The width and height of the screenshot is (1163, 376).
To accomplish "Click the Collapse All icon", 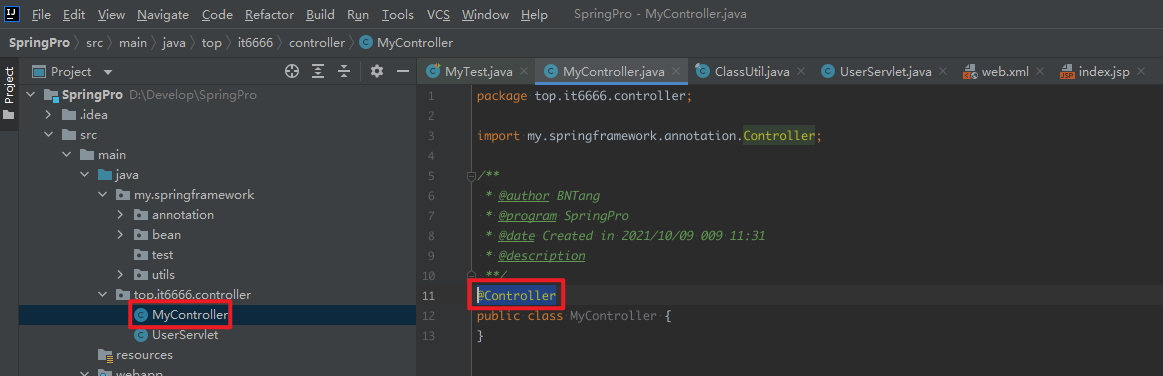I will point(343,71).
